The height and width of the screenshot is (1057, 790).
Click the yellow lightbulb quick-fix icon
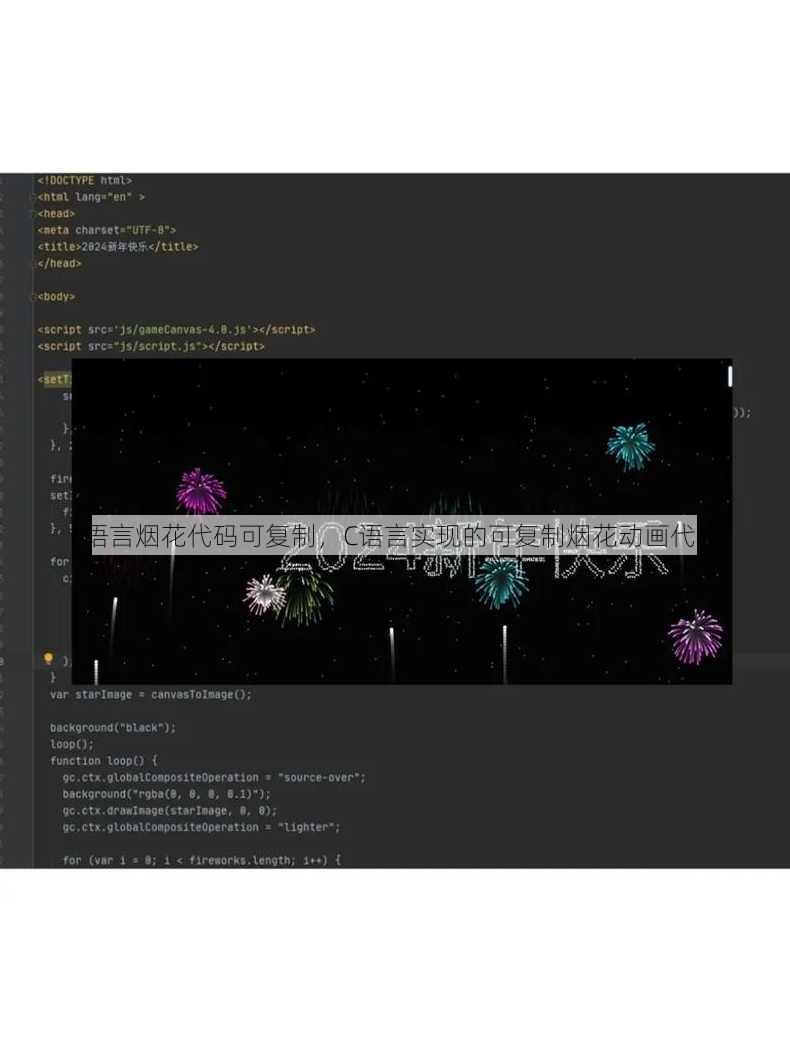(x=48, y=659)
